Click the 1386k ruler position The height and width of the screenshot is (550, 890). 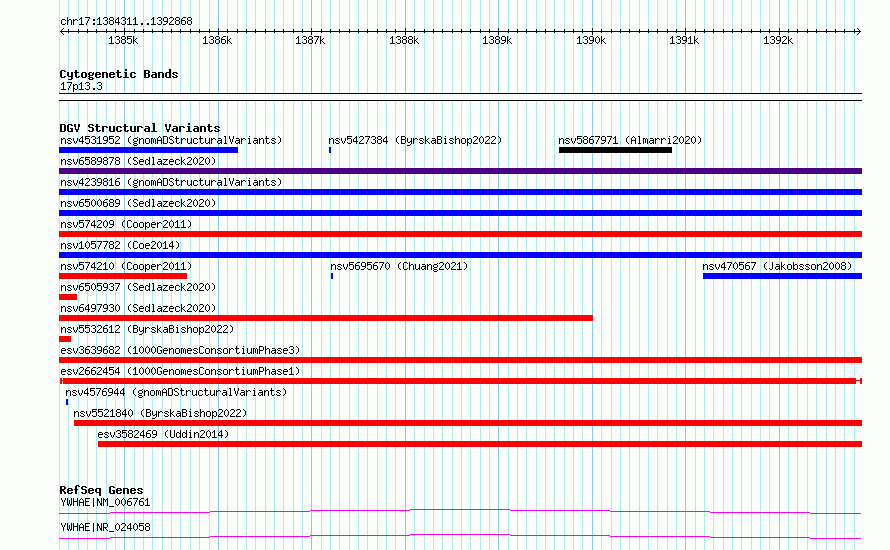click(217, 40)
